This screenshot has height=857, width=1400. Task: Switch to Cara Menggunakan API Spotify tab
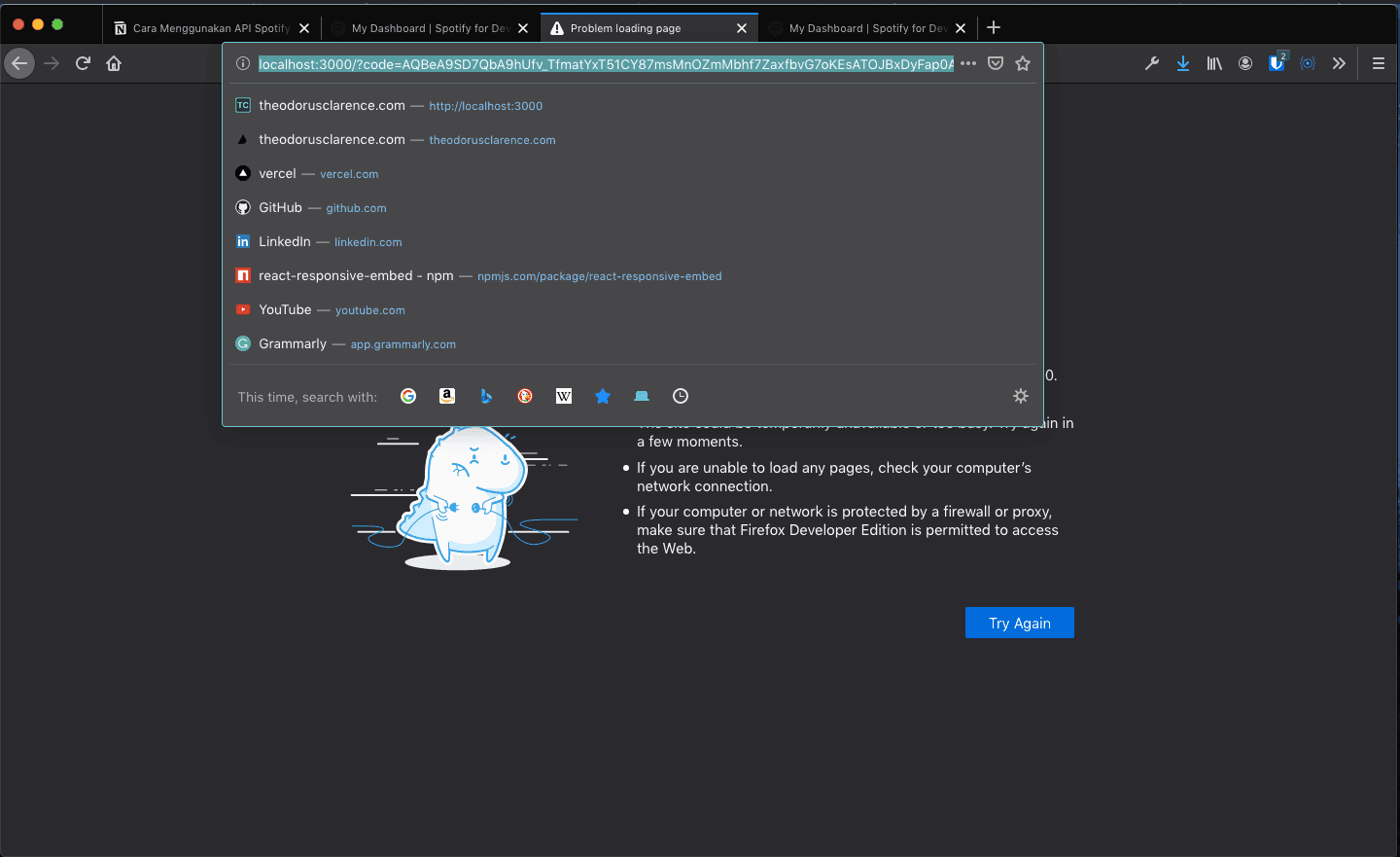(x=212, y=28)
